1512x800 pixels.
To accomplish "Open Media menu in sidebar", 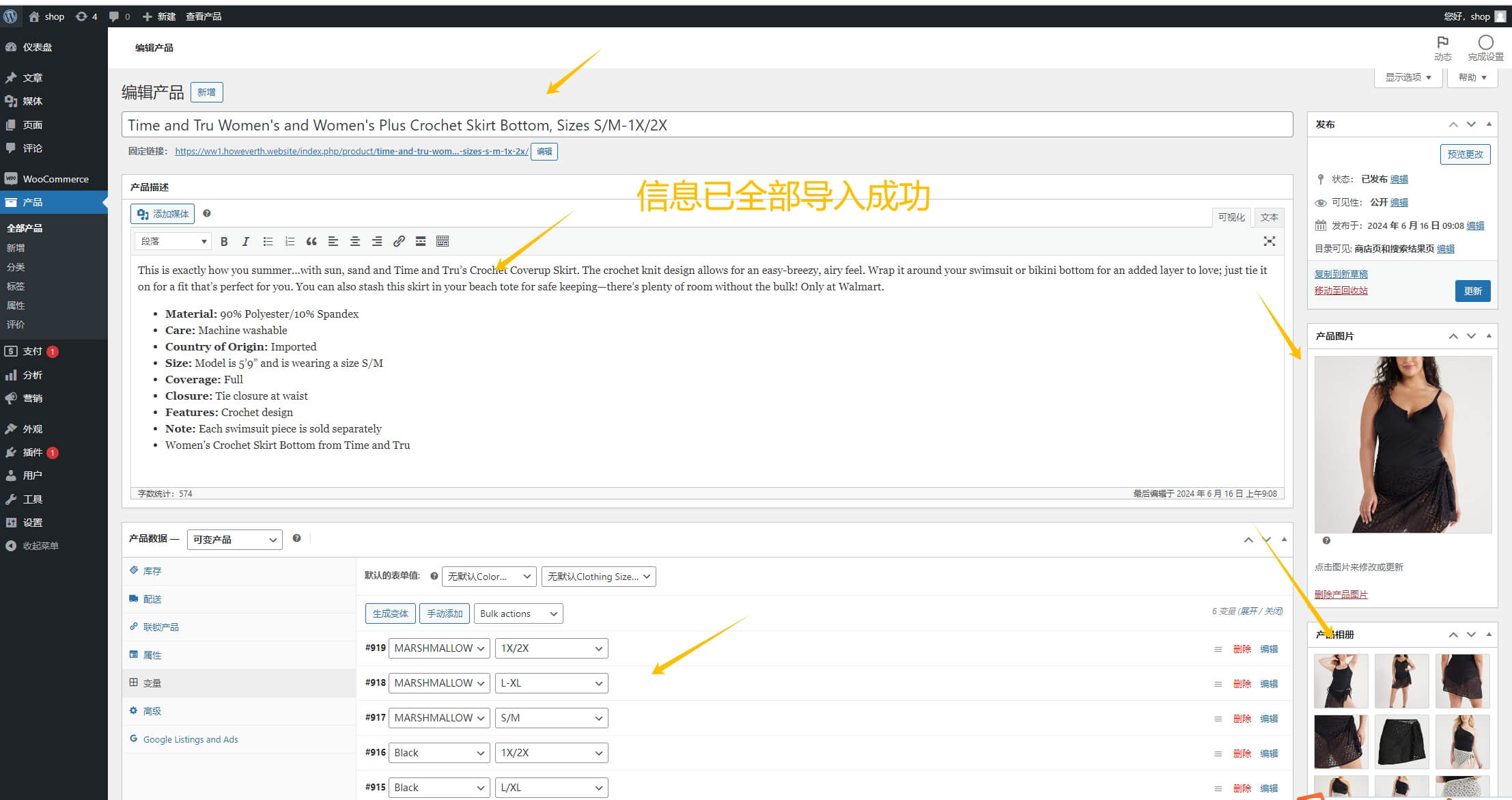I will (54, 101).
